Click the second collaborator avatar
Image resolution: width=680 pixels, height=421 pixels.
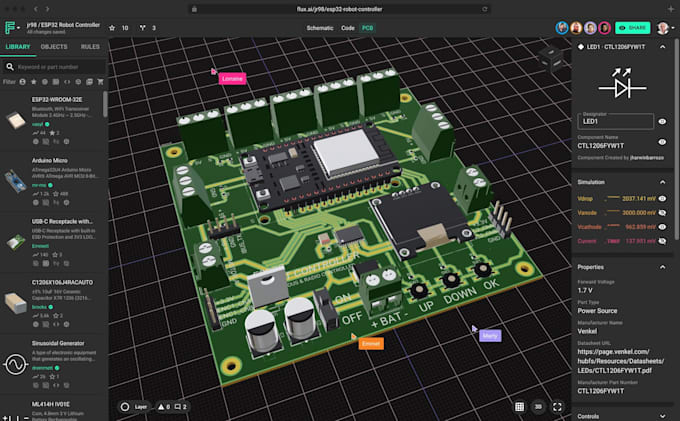[576, 28]
